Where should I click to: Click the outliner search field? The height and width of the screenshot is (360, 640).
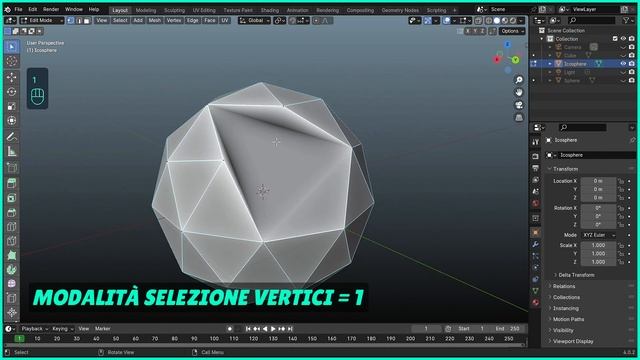pos(592,20)
